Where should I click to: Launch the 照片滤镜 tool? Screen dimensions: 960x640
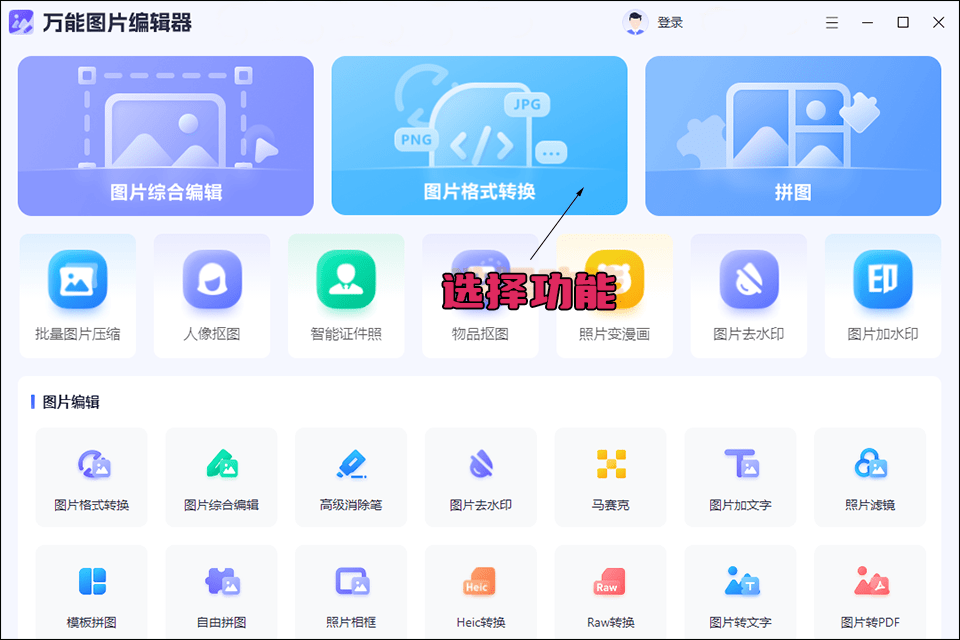pyautogui.click(x=870, y=477)
